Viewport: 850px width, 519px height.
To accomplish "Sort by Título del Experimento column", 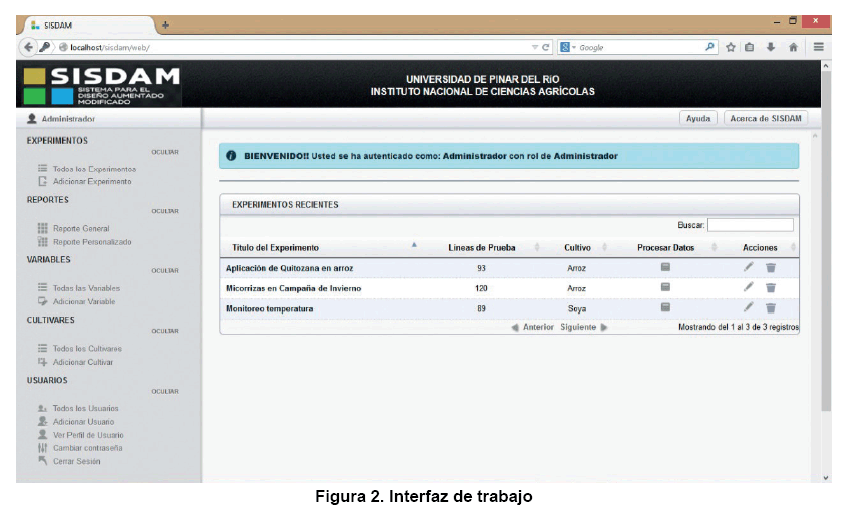I will coord(276,247).
